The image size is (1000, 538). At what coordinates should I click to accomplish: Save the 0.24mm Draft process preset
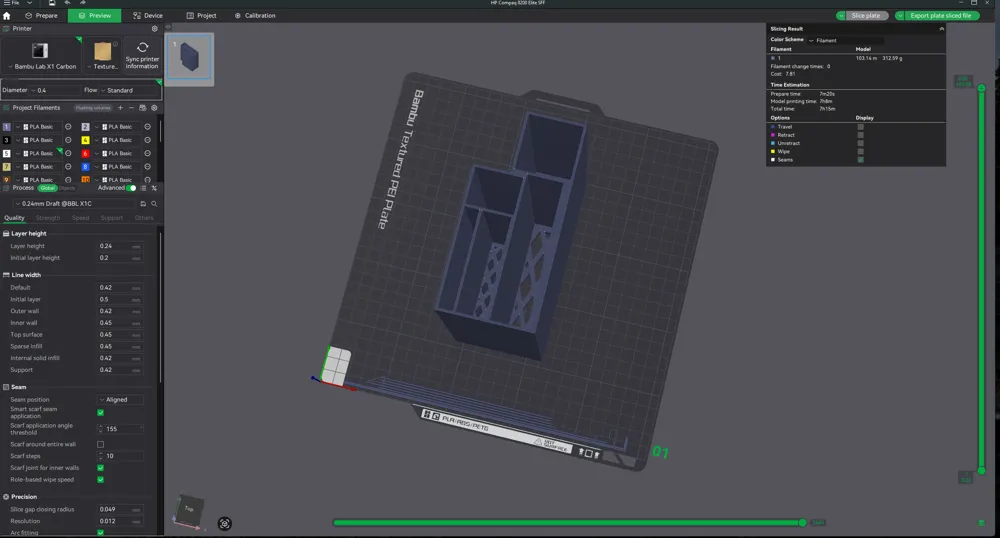point(143,204)
